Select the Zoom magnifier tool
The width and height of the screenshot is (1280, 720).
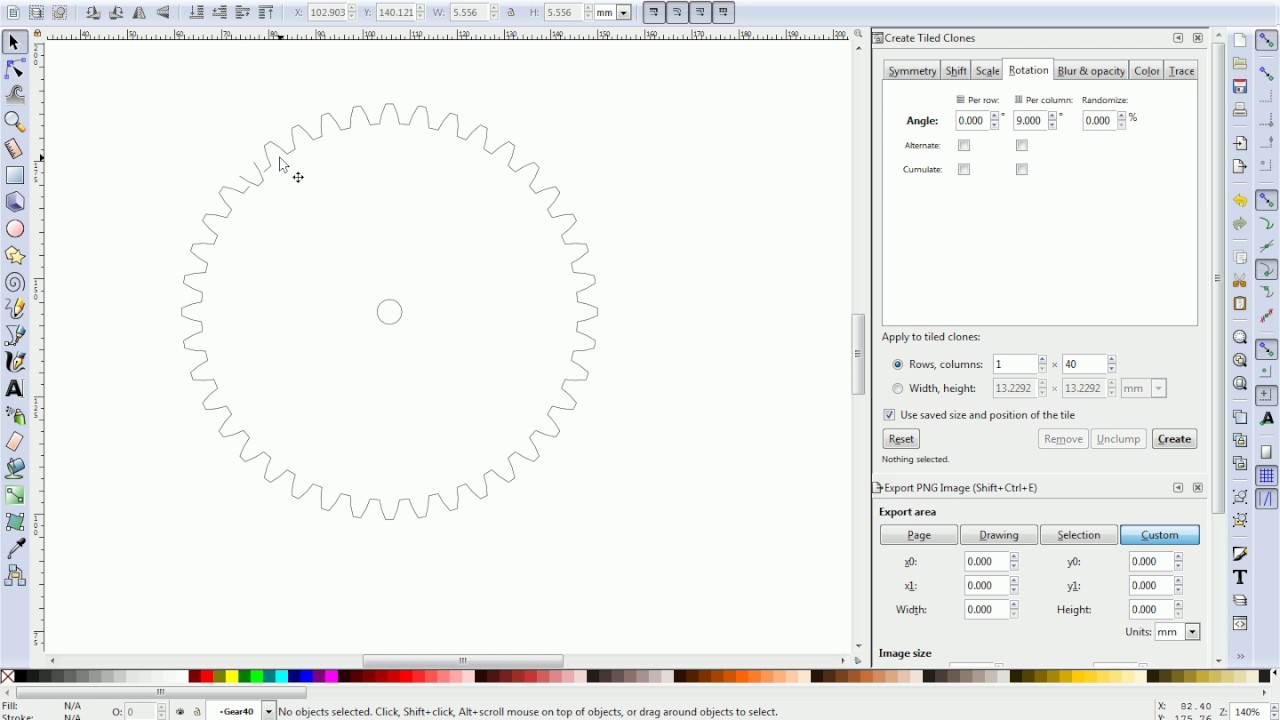(x=15, y=121)
